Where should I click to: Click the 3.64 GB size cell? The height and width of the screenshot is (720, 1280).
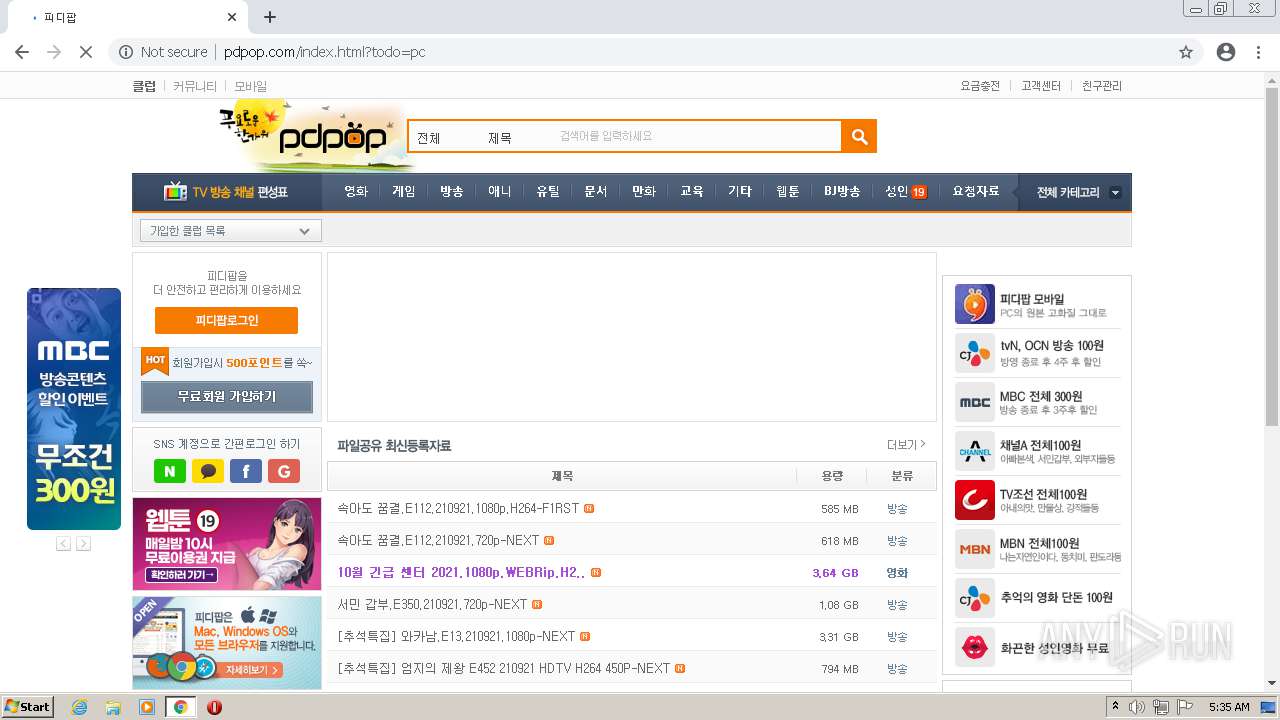click(x=835, y=573)
